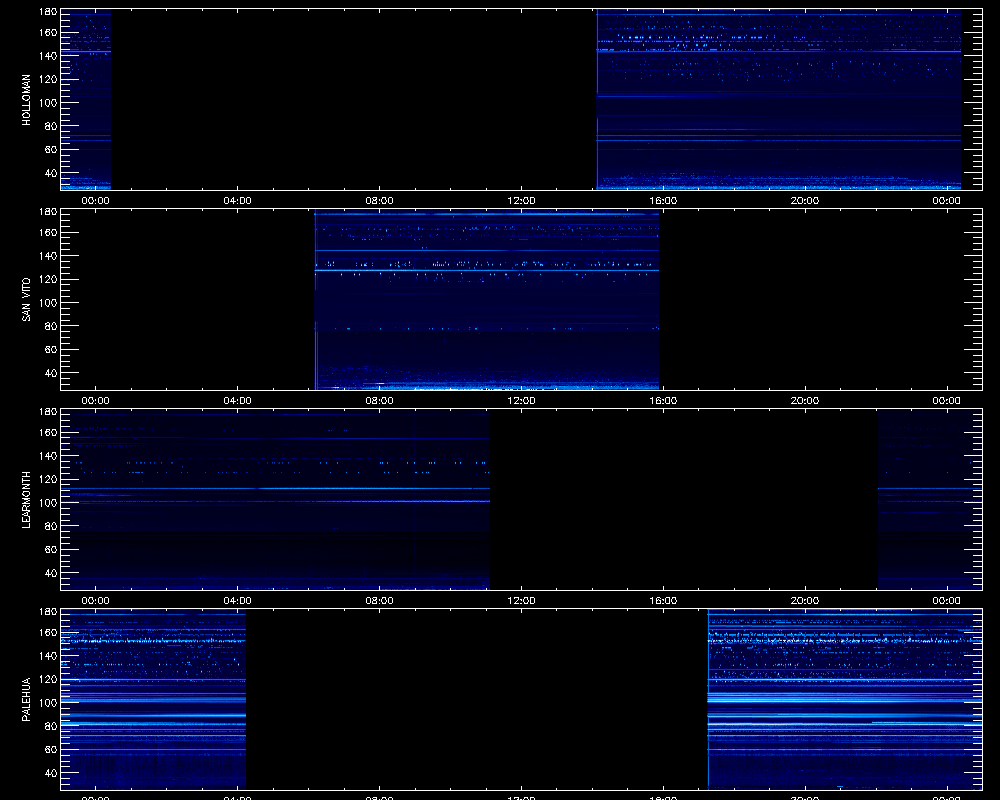Click the PALEHUA station label
The image size is (1000, 800).
(26, 699)
